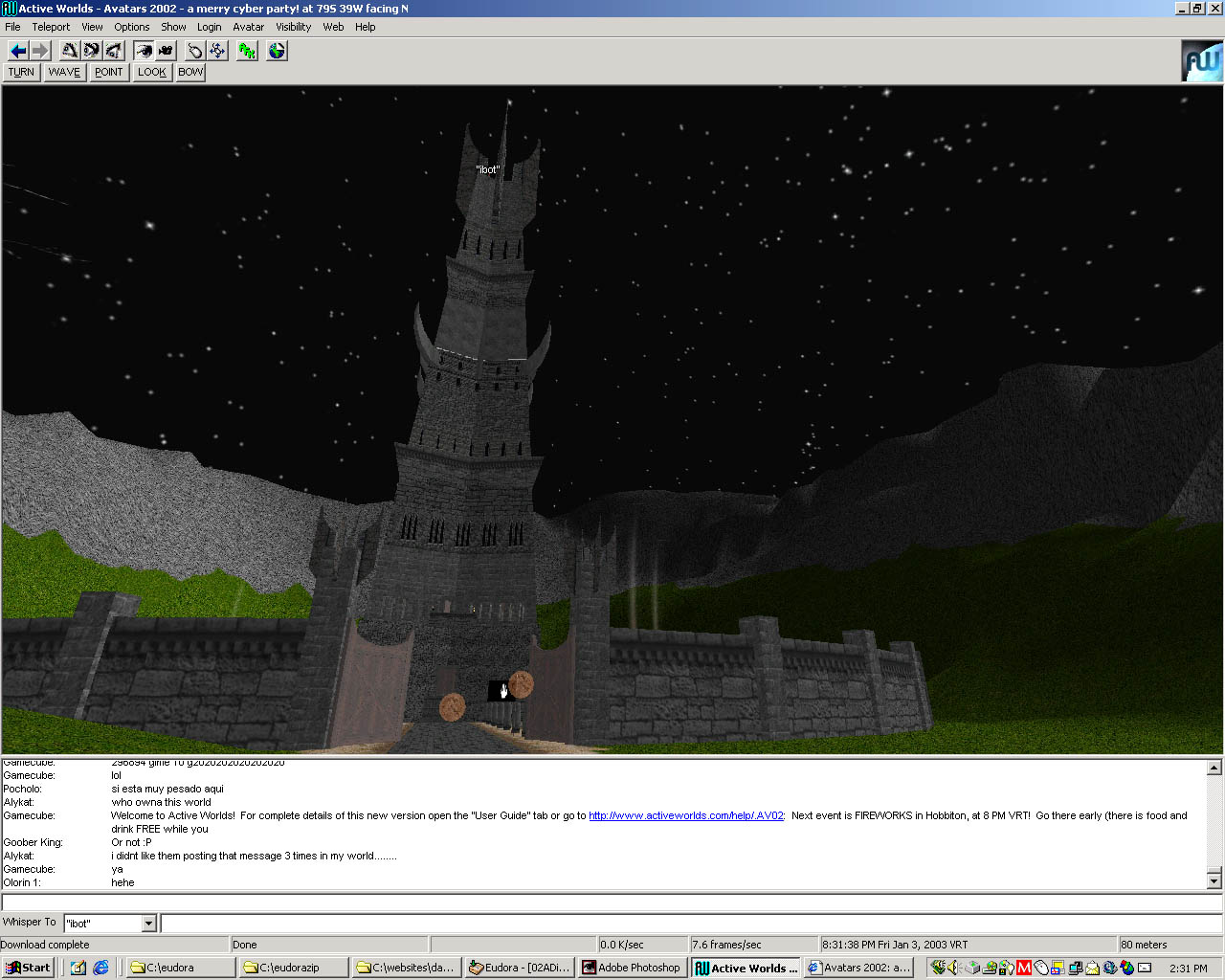This screenshot has width=1225, height=980.
Task: Click the chat scrollbar down arrow
Action: pyautogui.click(x=1214, y=880)
